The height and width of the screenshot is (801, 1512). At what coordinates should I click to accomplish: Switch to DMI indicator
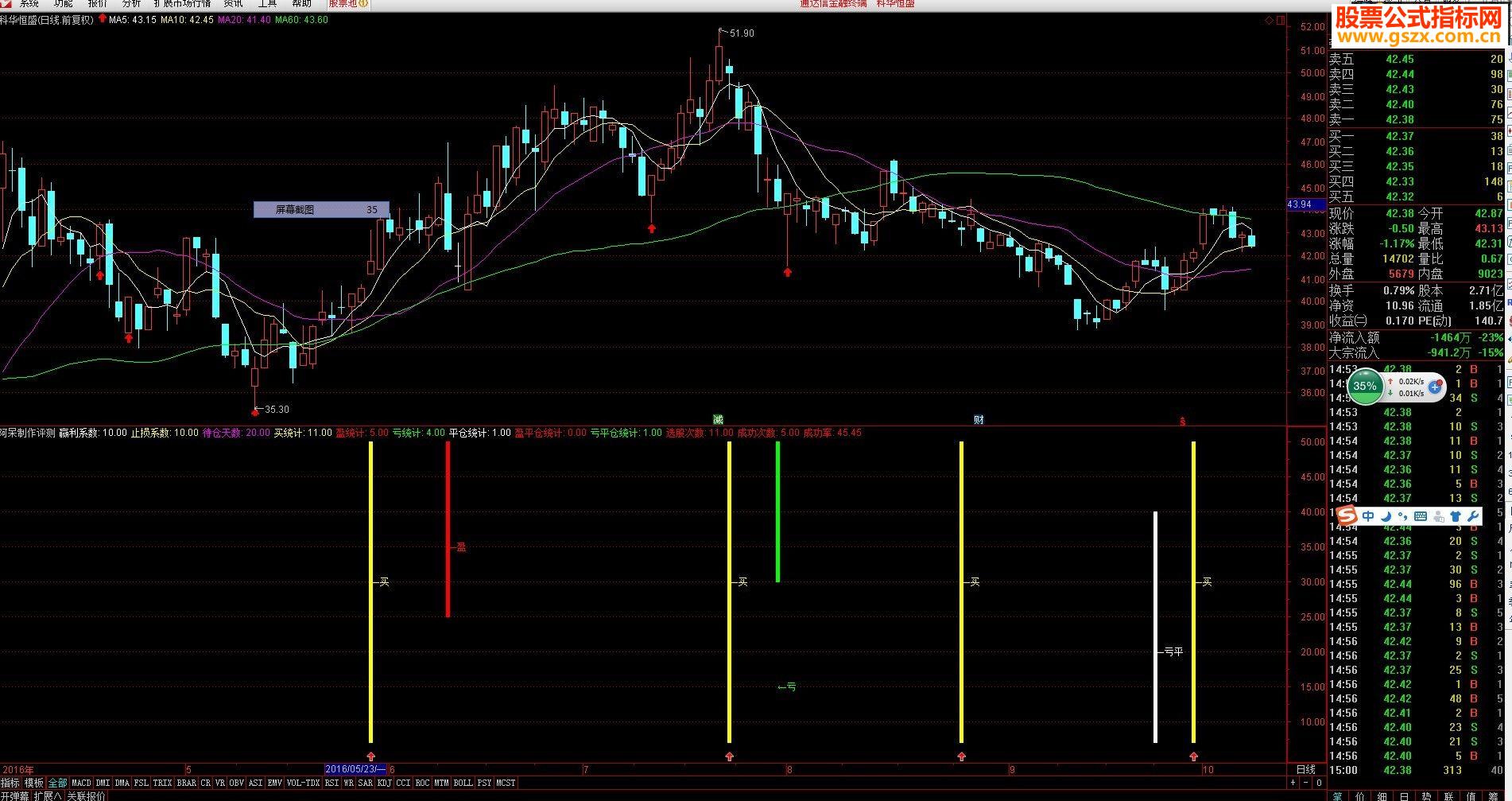coord(103,783)
